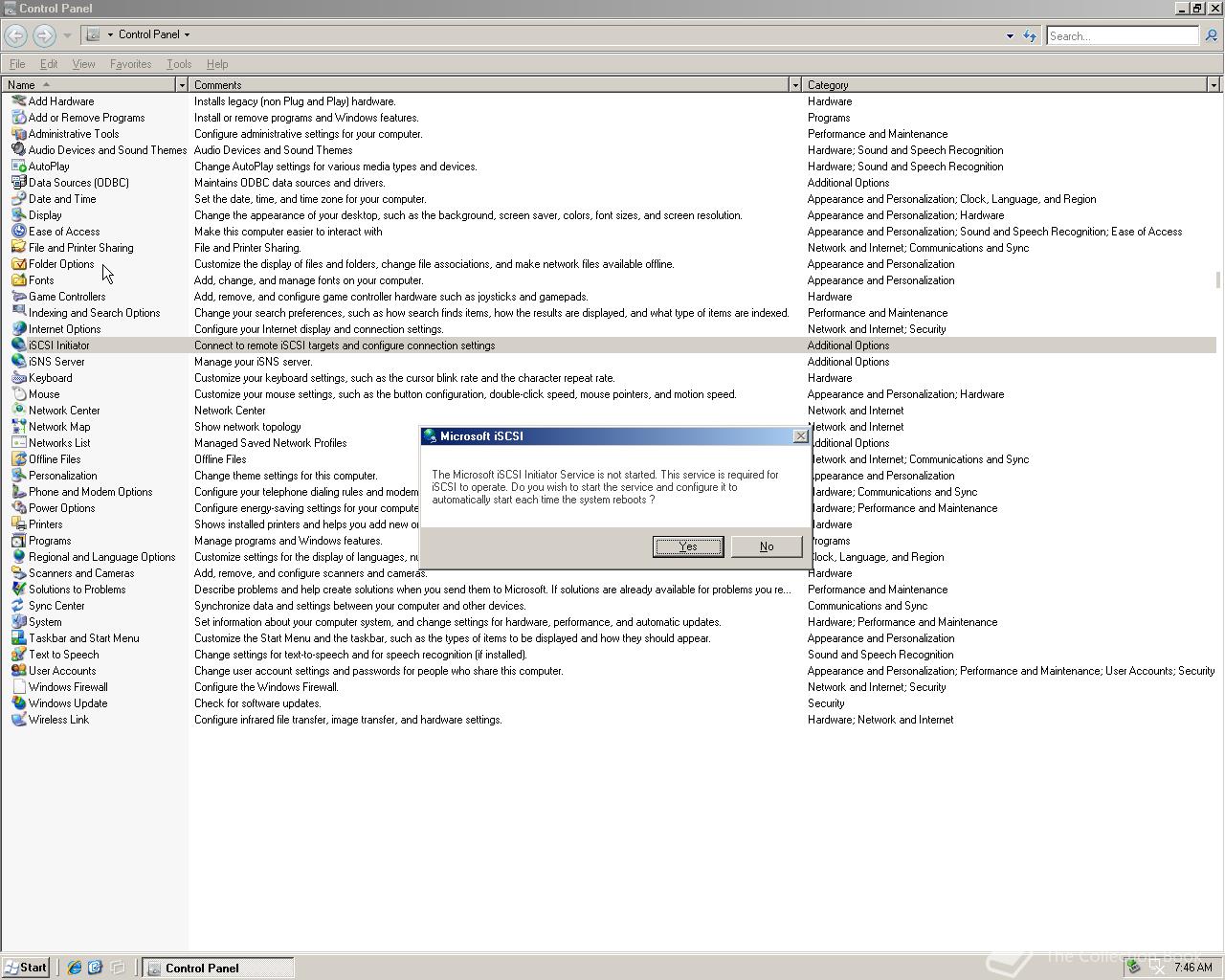Click the Internet Options icon
Screen dimensions: 1225x980
coord(18,329)
